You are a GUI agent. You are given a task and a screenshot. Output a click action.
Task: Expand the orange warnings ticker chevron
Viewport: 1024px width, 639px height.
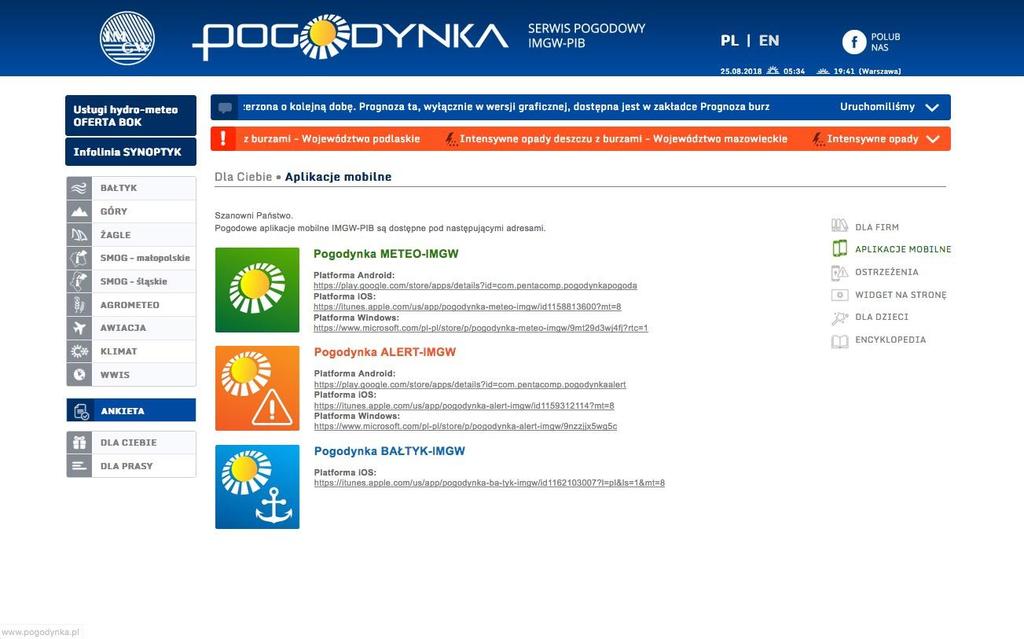(x=933, y=139)
